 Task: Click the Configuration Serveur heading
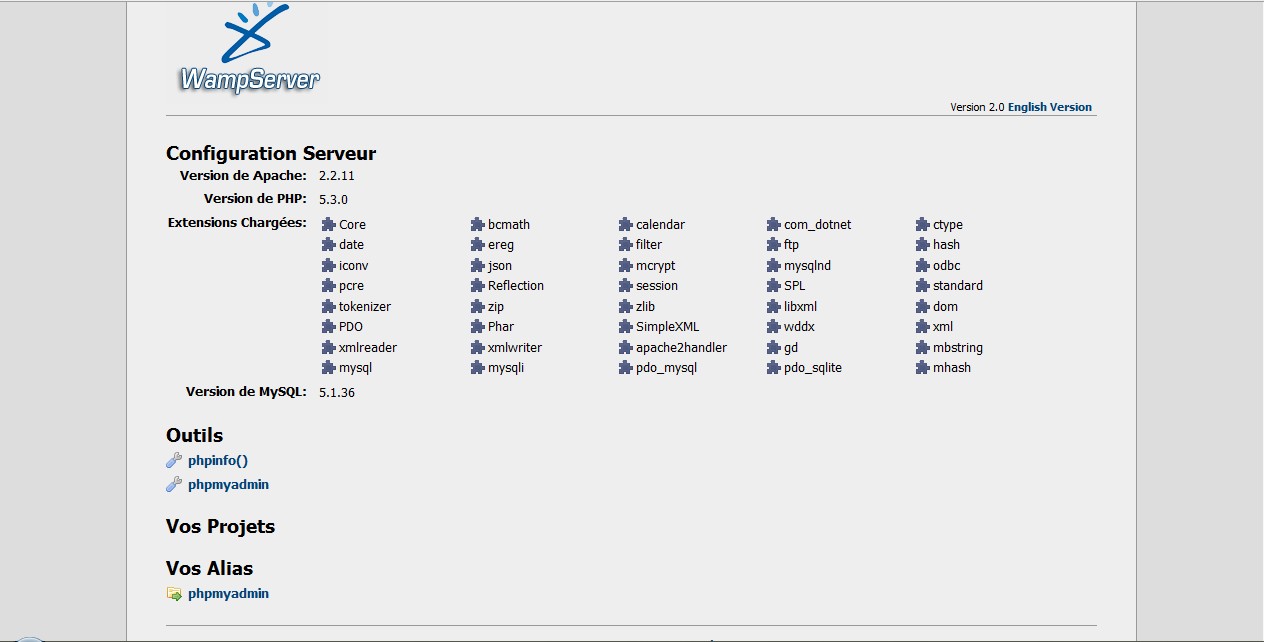[271, 153]
